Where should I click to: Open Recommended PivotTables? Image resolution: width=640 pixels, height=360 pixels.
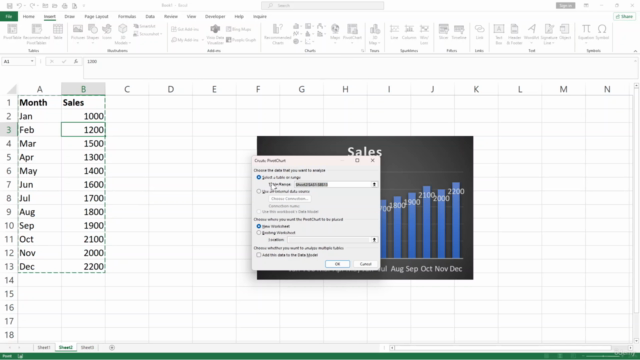click(x=36, y=33)
